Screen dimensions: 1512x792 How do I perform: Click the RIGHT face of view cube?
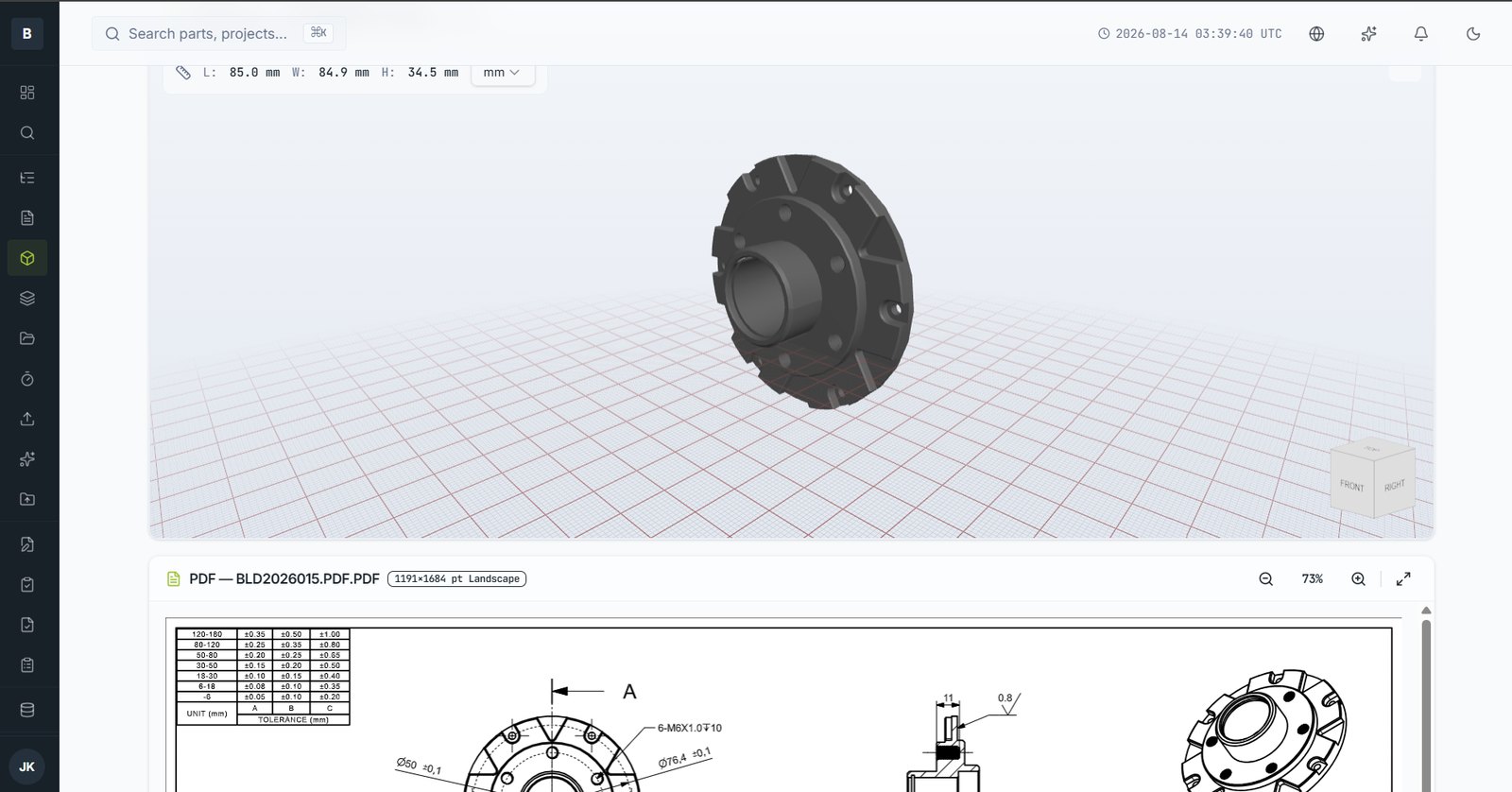[x=1395, y=485]
